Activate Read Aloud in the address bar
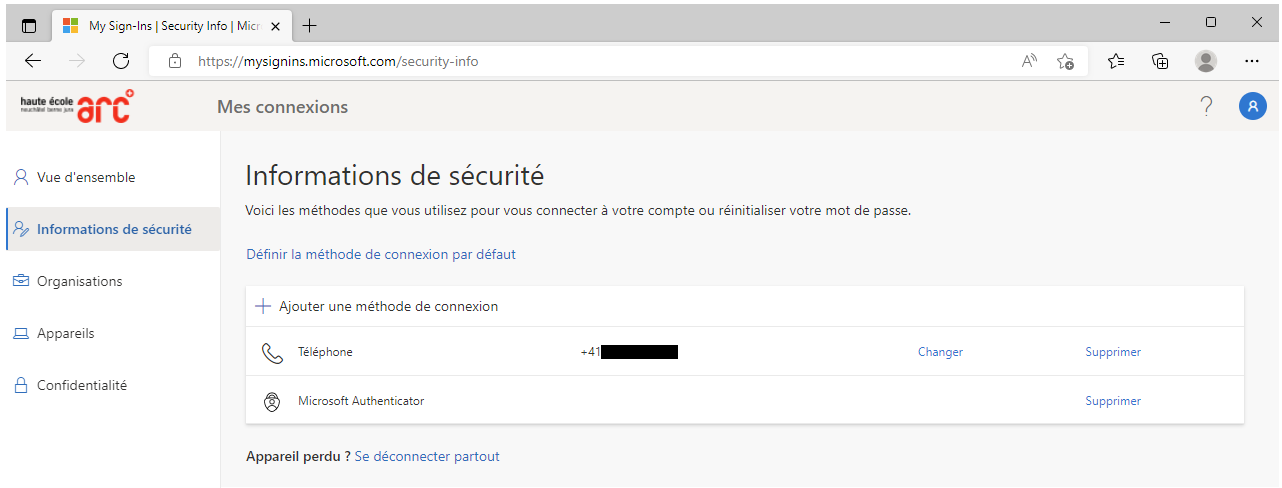This screenshot has width=1282, height=488. [x=1029, y=61]
